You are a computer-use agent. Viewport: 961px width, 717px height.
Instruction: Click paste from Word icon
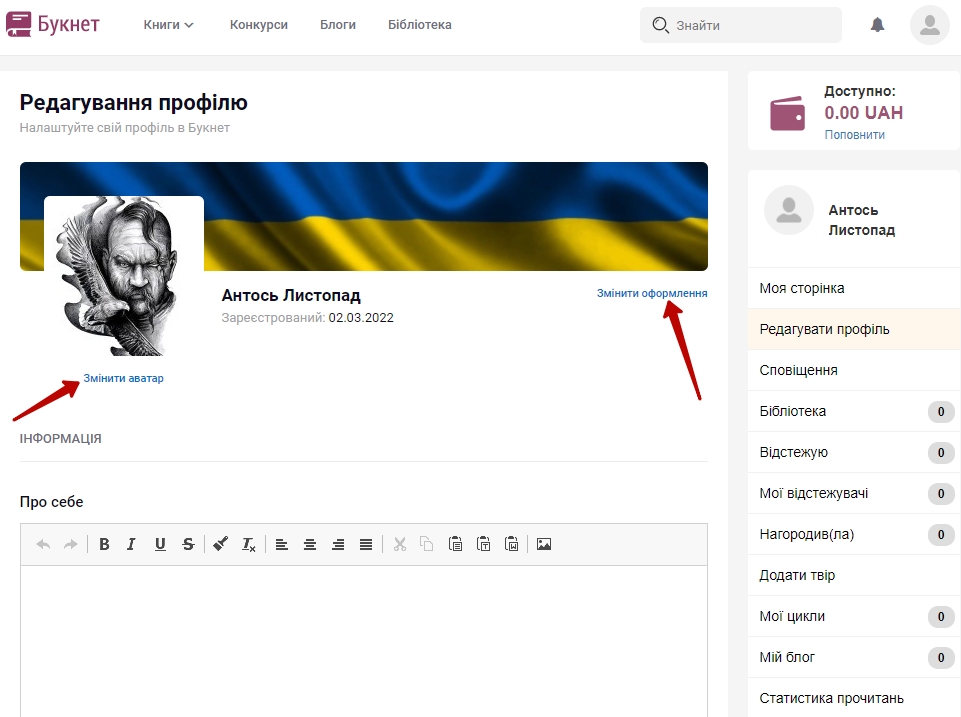click(511, 544)
